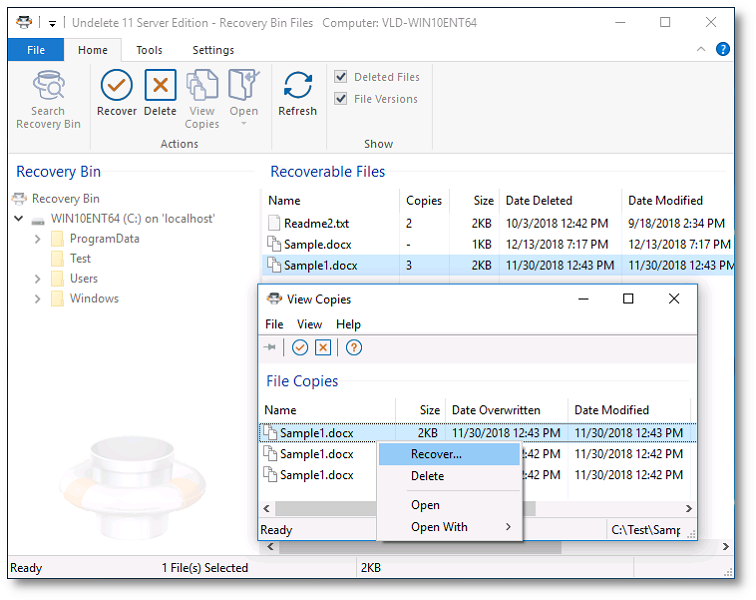The image size is (756, 600).
Task: Select the ProgramData folder in tree
Action: 104,239
